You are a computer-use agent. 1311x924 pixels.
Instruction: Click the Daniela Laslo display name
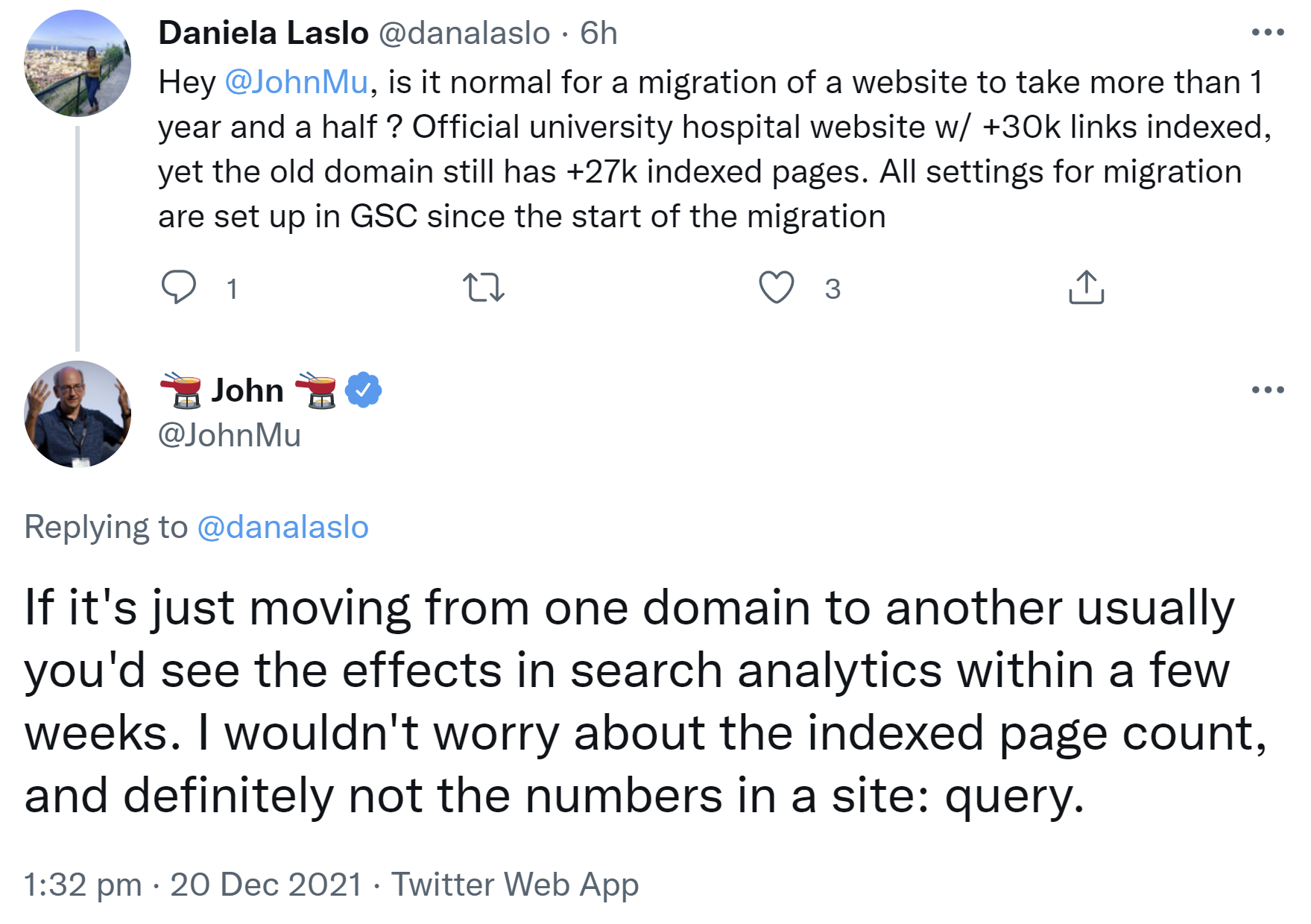[x=263, y=33]
